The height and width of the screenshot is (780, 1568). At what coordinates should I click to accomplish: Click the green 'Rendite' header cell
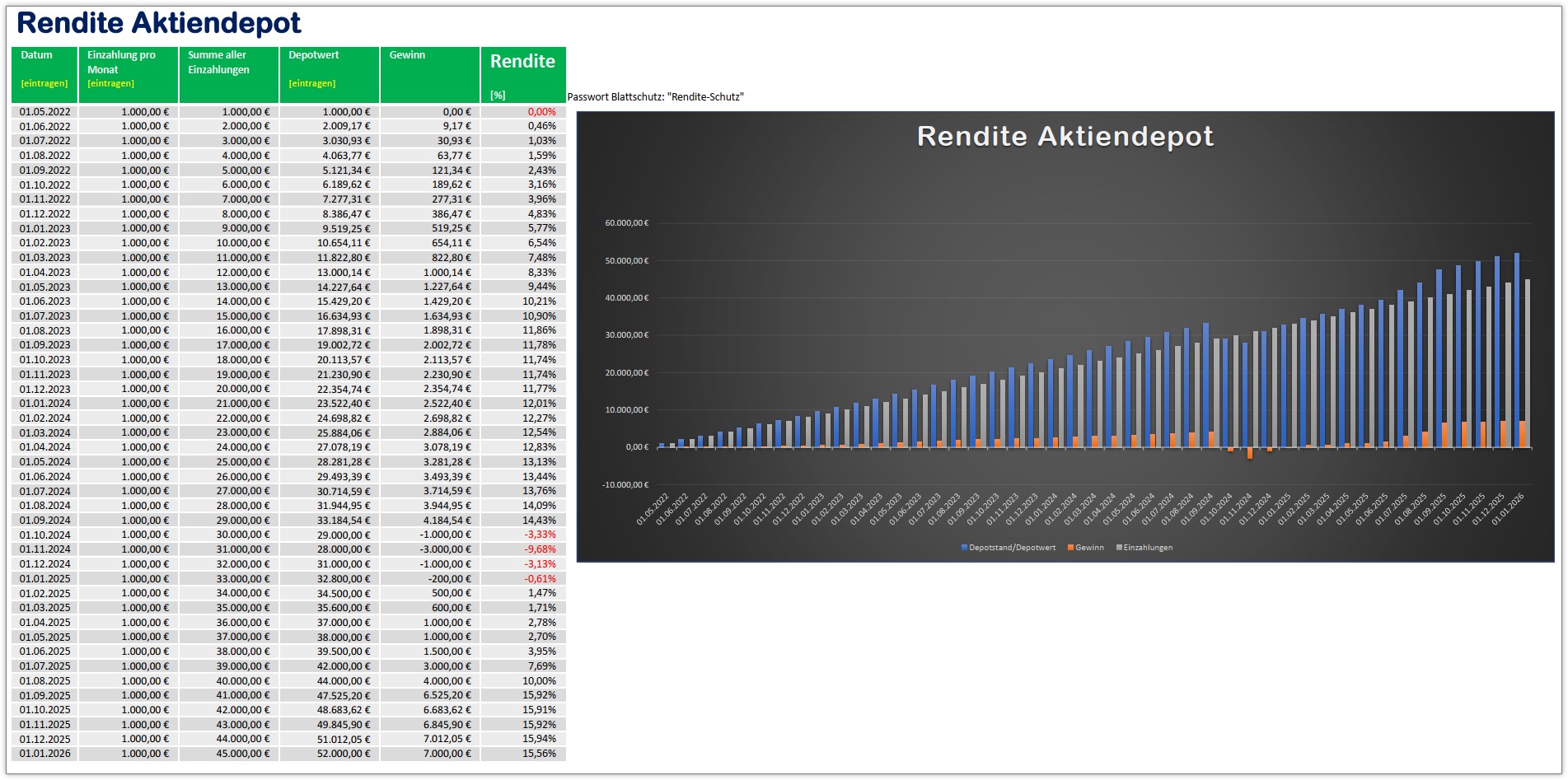(523, 74)
